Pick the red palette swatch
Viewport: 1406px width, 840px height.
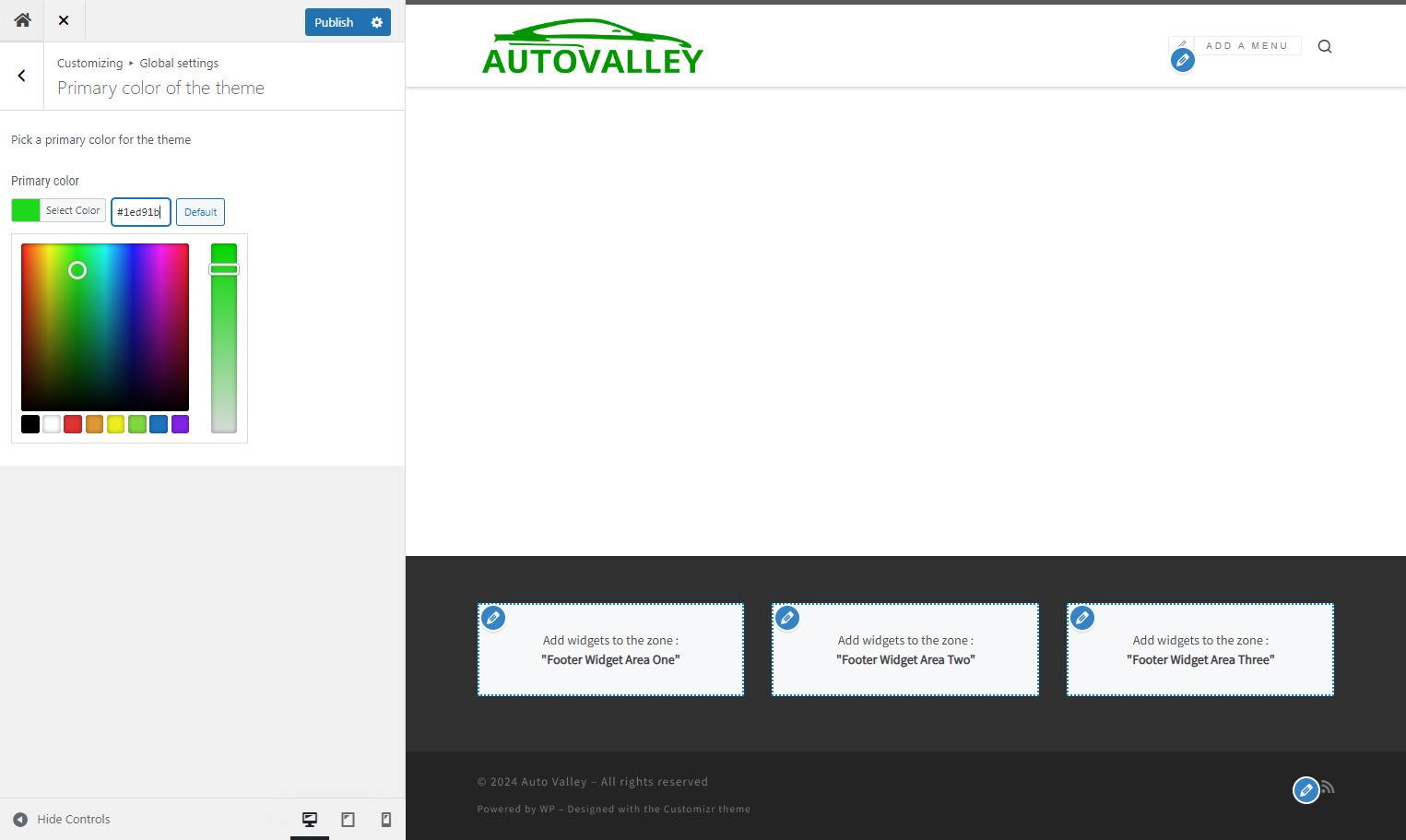coord(73,424)
